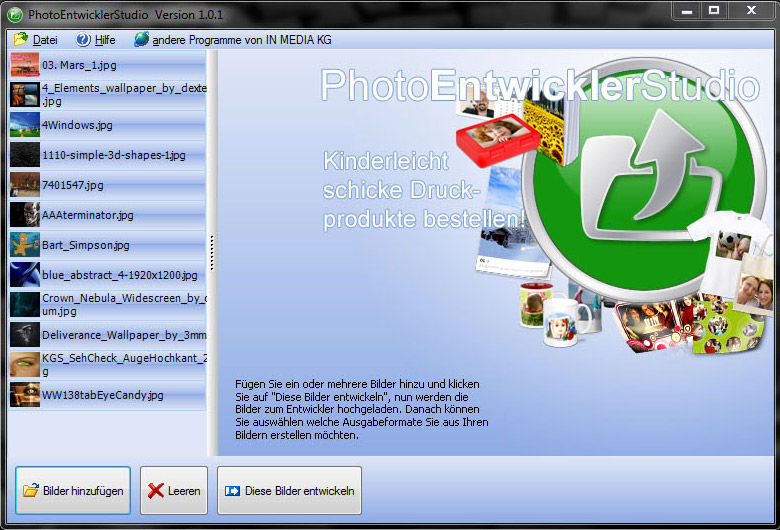
Task: Select thumbnail of 4_Elements_wallpaper image
Action: (24, 95)
